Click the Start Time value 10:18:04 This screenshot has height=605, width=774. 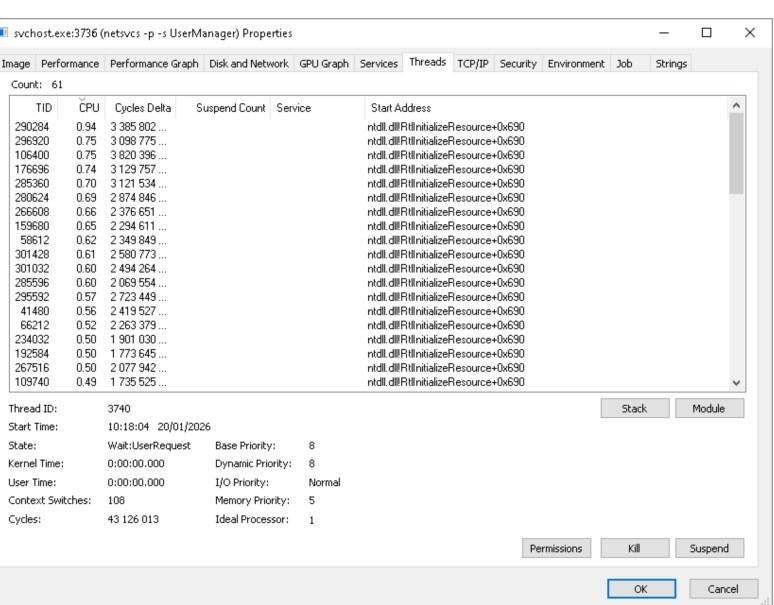[x=128, y=427]
